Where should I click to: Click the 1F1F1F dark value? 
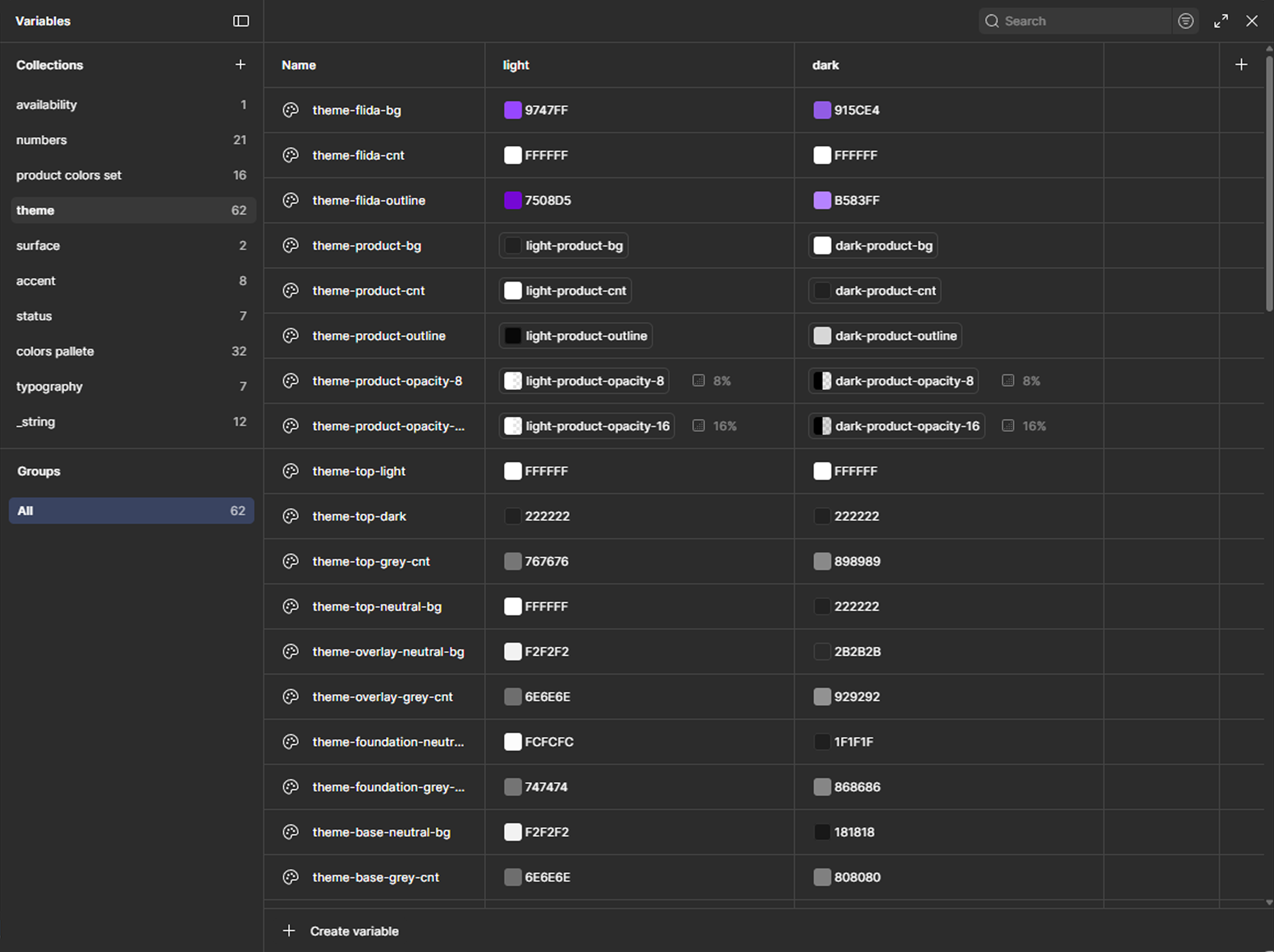click(x=853, y=742)
